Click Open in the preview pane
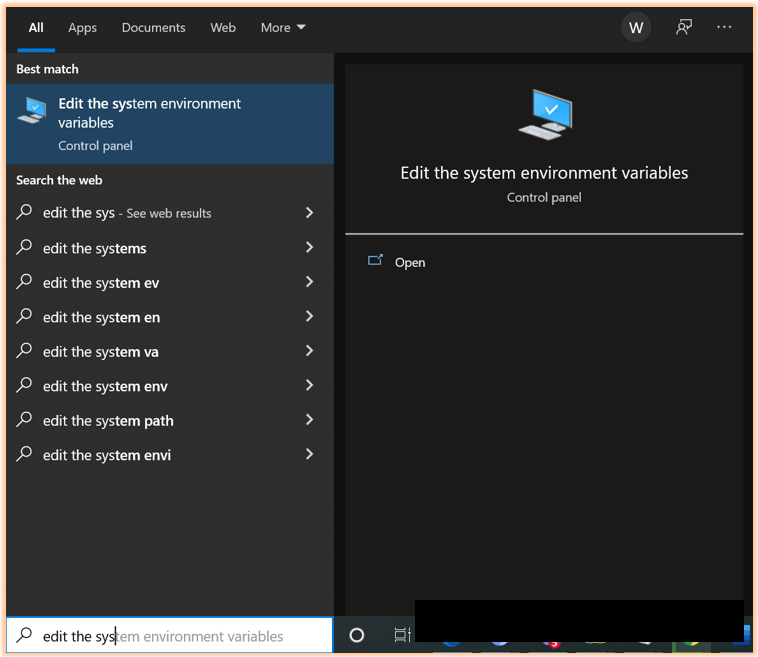758x657 pixels. pyautogui.click(x=410, y=263)
